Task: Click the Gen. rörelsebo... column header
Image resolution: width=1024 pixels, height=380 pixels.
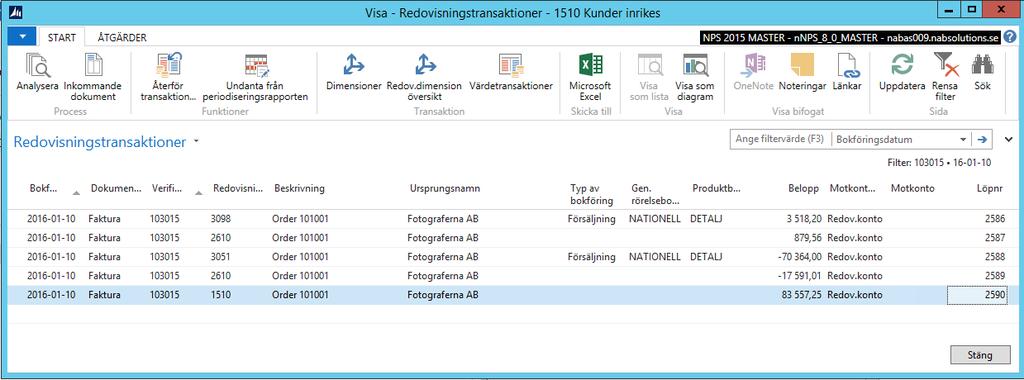Action: point(655,195)
